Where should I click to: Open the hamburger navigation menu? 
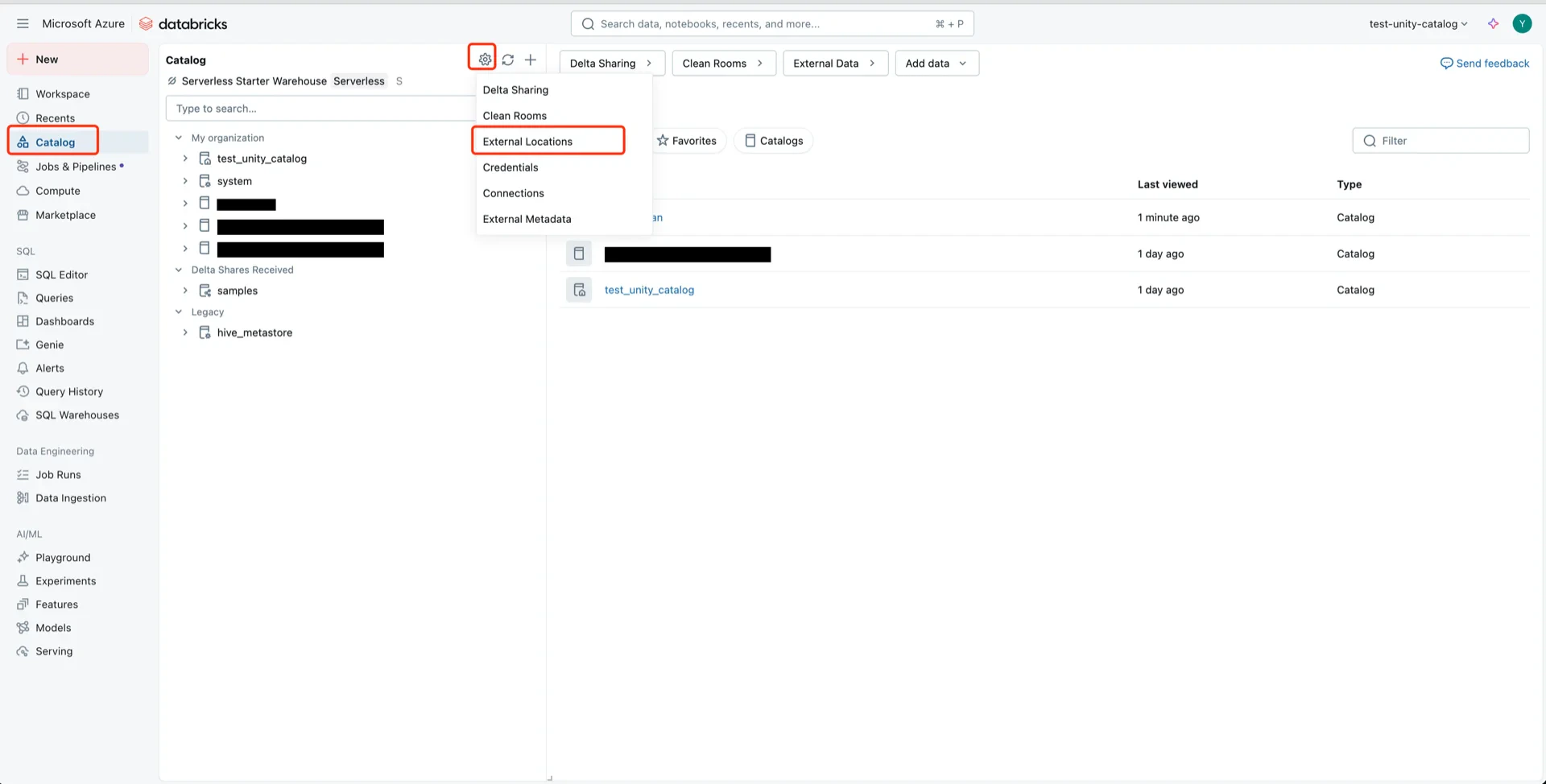coord(23,23)
